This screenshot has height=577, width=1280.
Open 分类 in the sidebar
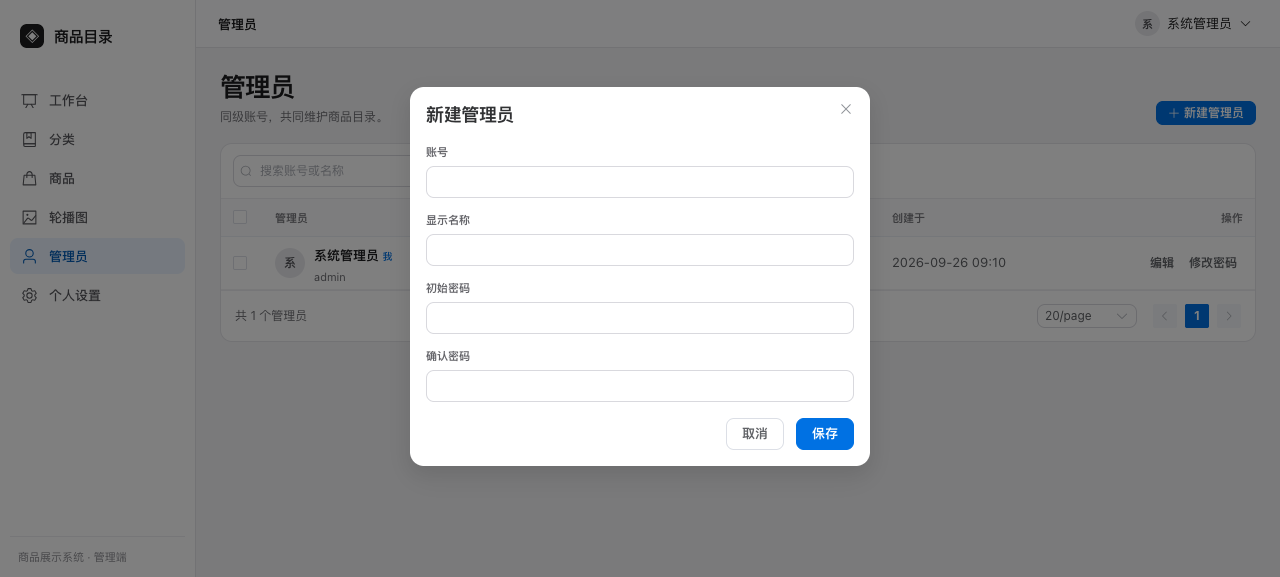(x=97, y=140)
